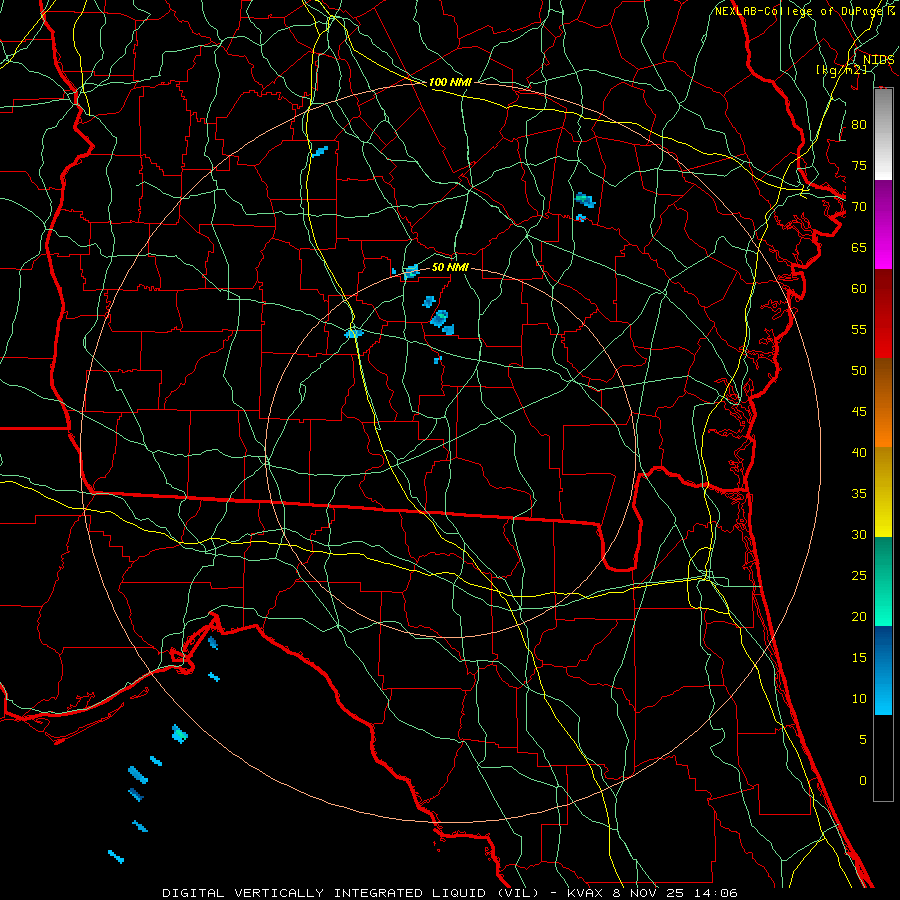
Task: Select the 65 value on the VIL scale
Action: tap(859, 248)
